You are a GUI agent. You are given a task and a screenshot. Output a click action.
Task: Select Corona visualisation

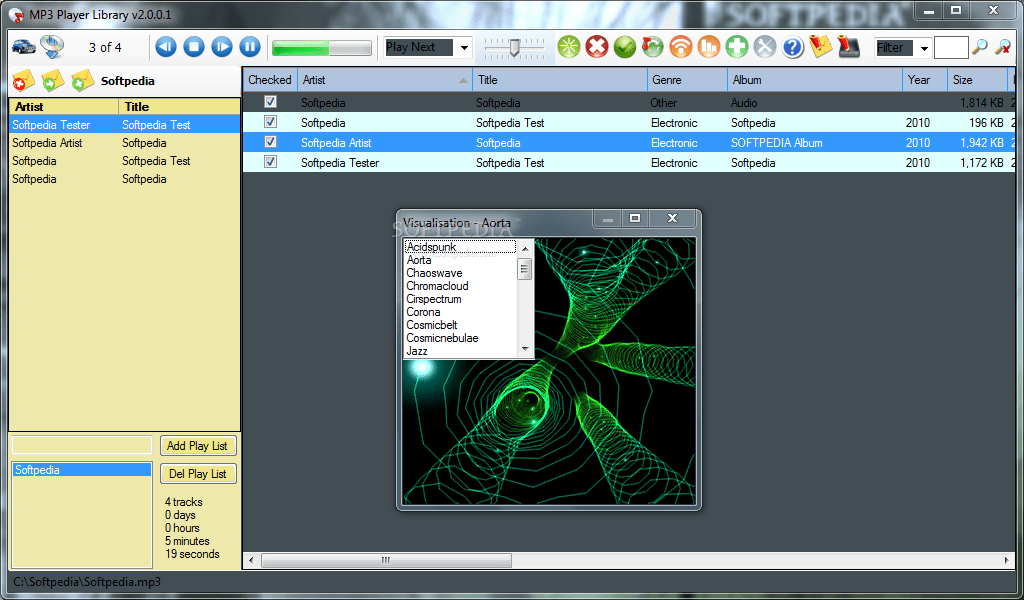click(x=460, y=312)
